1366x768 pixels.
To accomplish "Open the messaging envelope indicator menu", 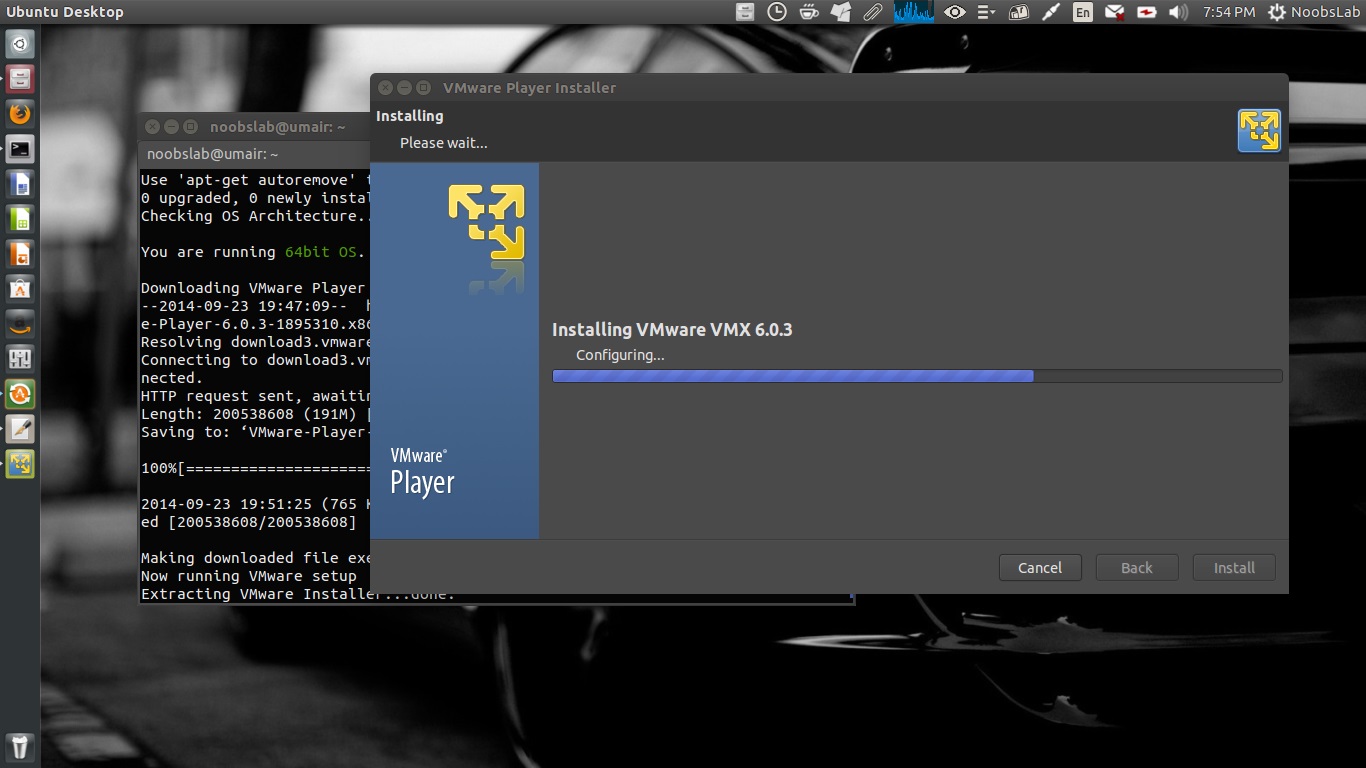I will (1114, 12).
